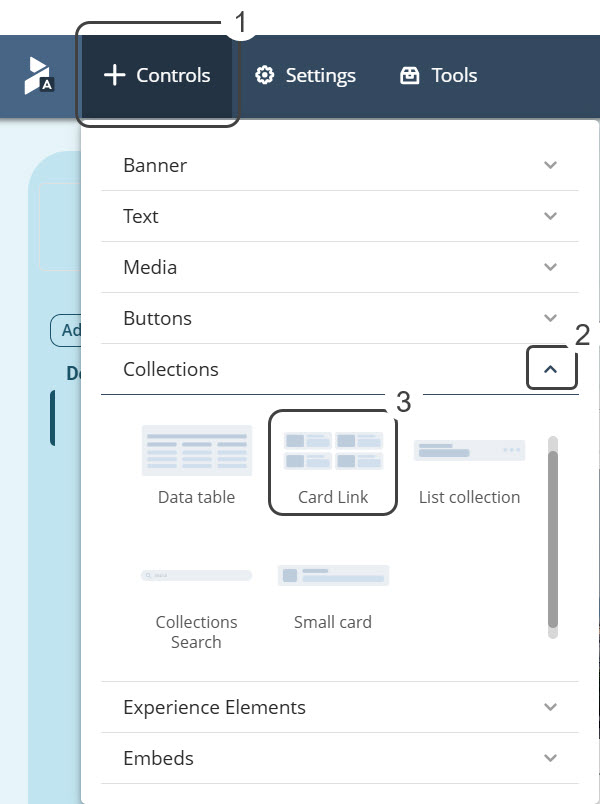Click the app logo icon
The height and width of the screenshot is (804, 604).
[x=38, y=76]
